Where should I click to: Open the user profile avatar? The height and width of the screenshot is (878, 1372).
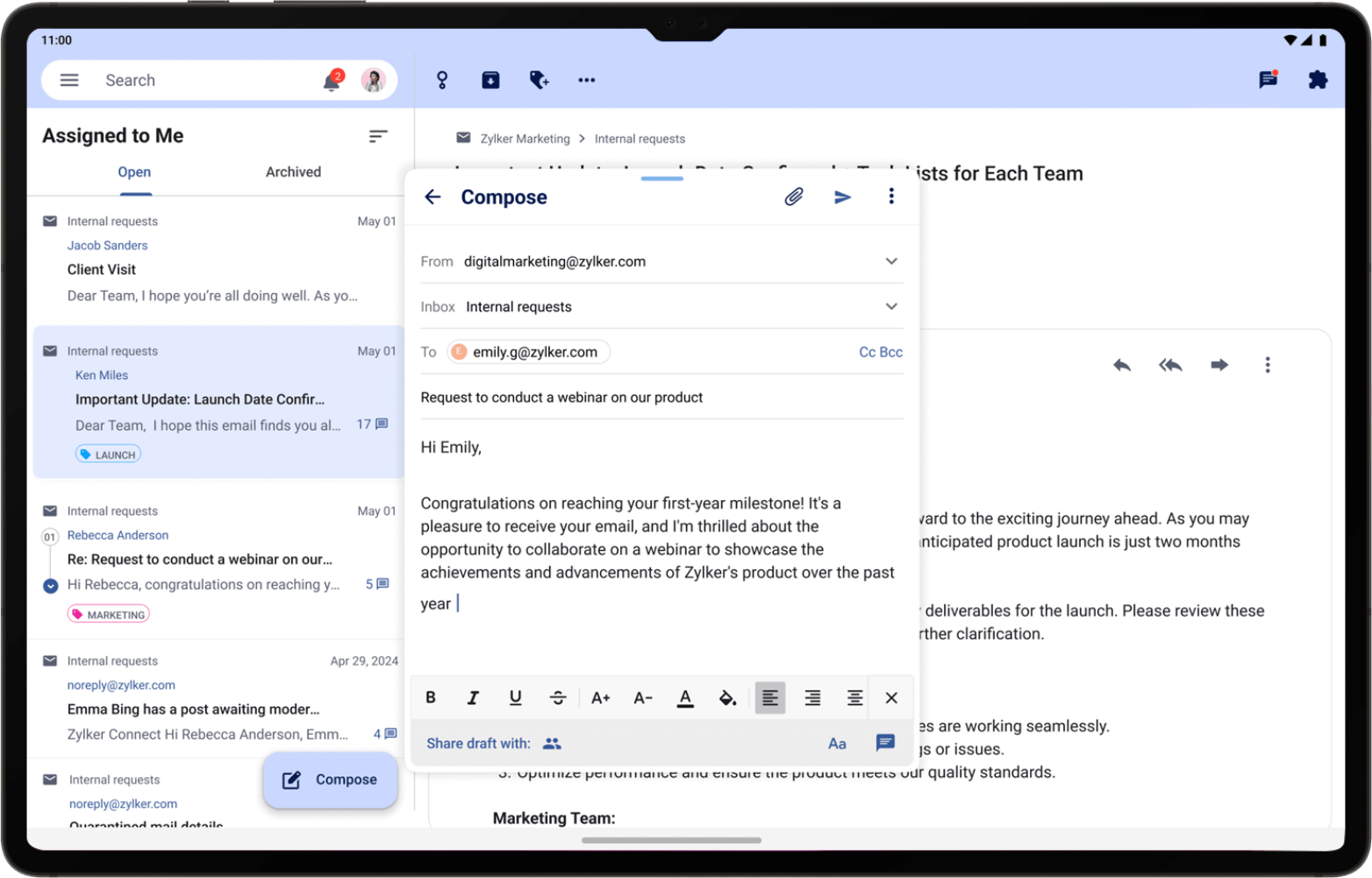click(374, 80)
